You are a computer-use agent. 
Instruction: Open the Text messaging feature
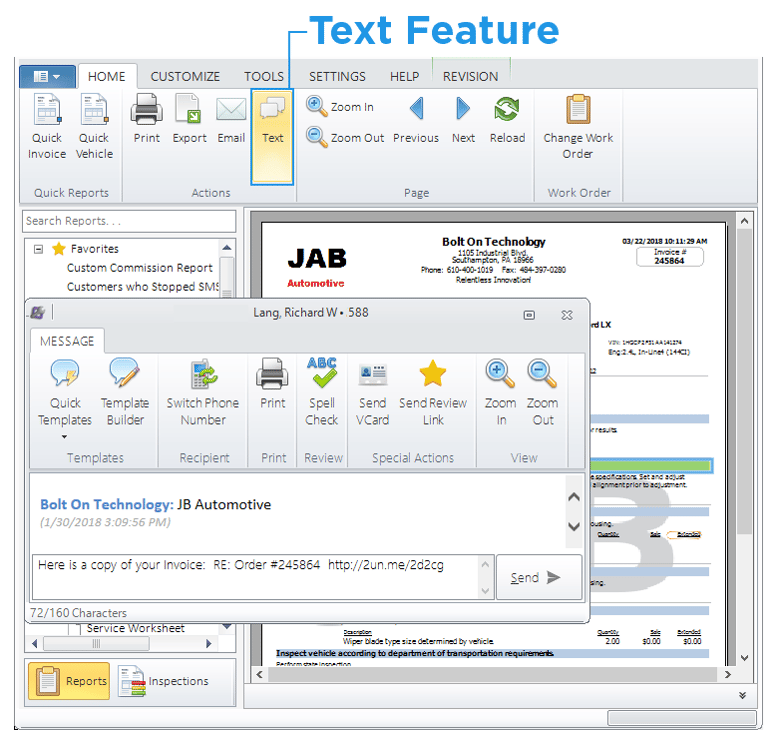(272, 137)
